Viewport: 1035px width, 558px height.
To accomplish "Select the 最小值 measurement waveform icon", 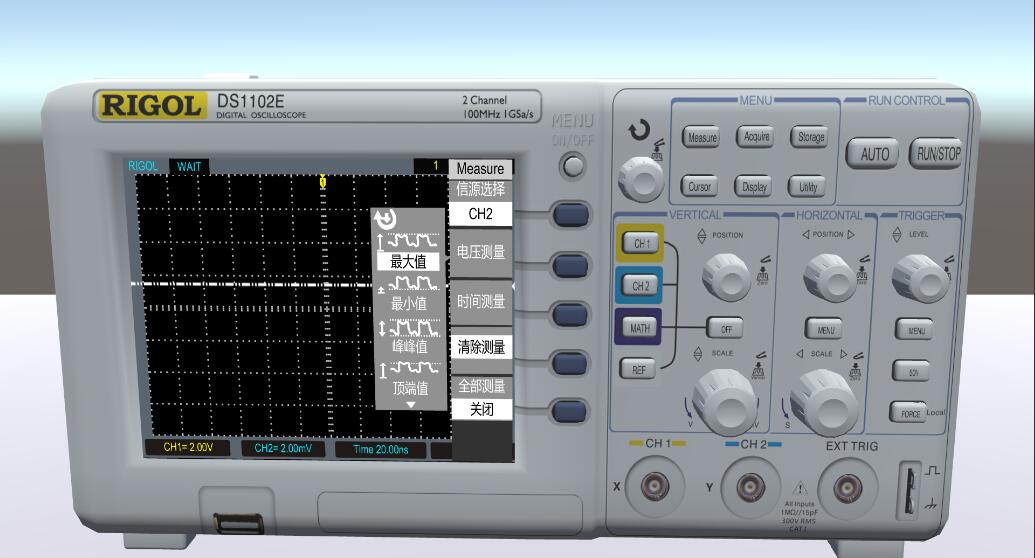I will [409, 285].
